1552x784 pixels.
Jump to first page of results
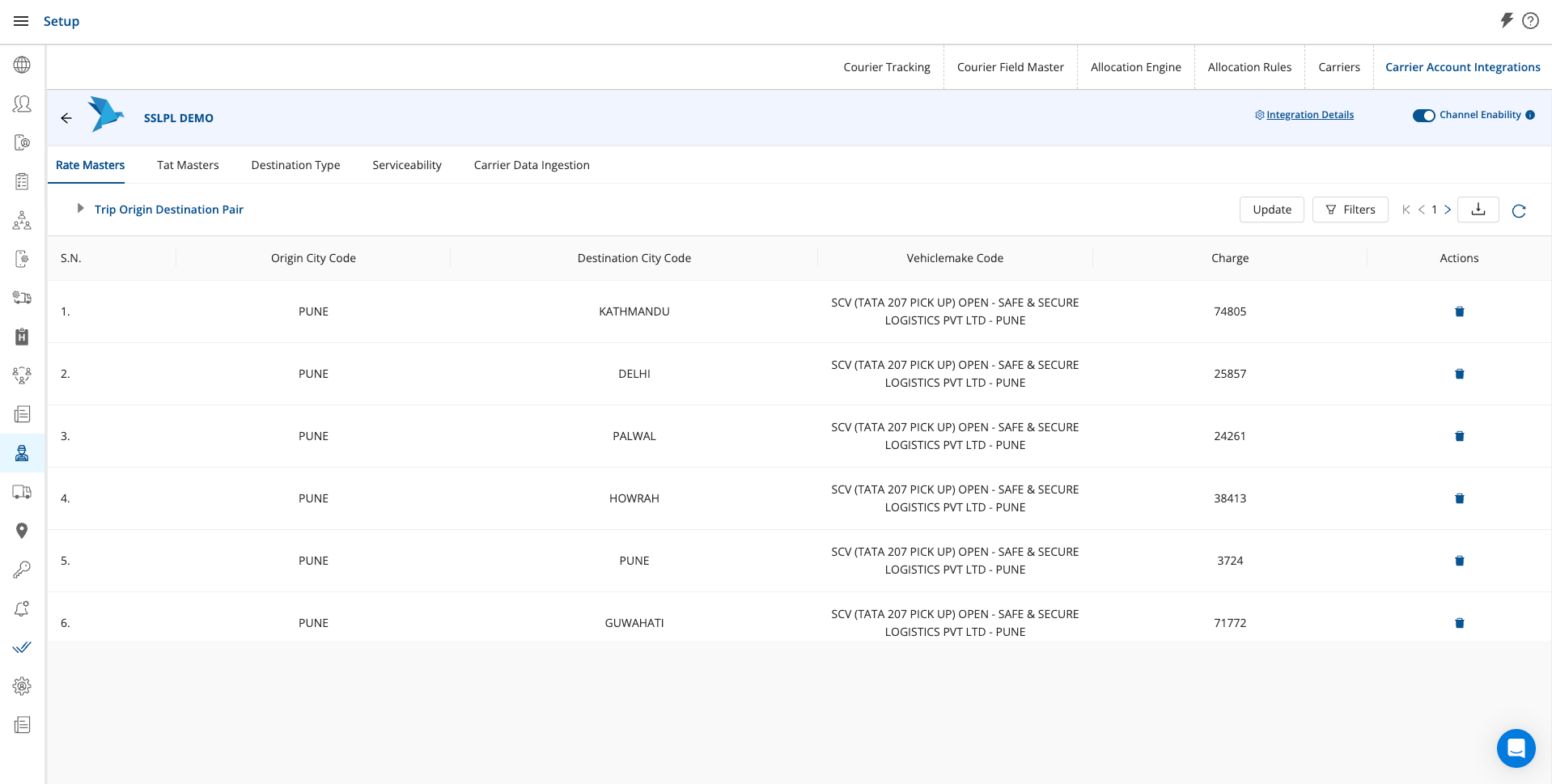(x=1406, y=210)
